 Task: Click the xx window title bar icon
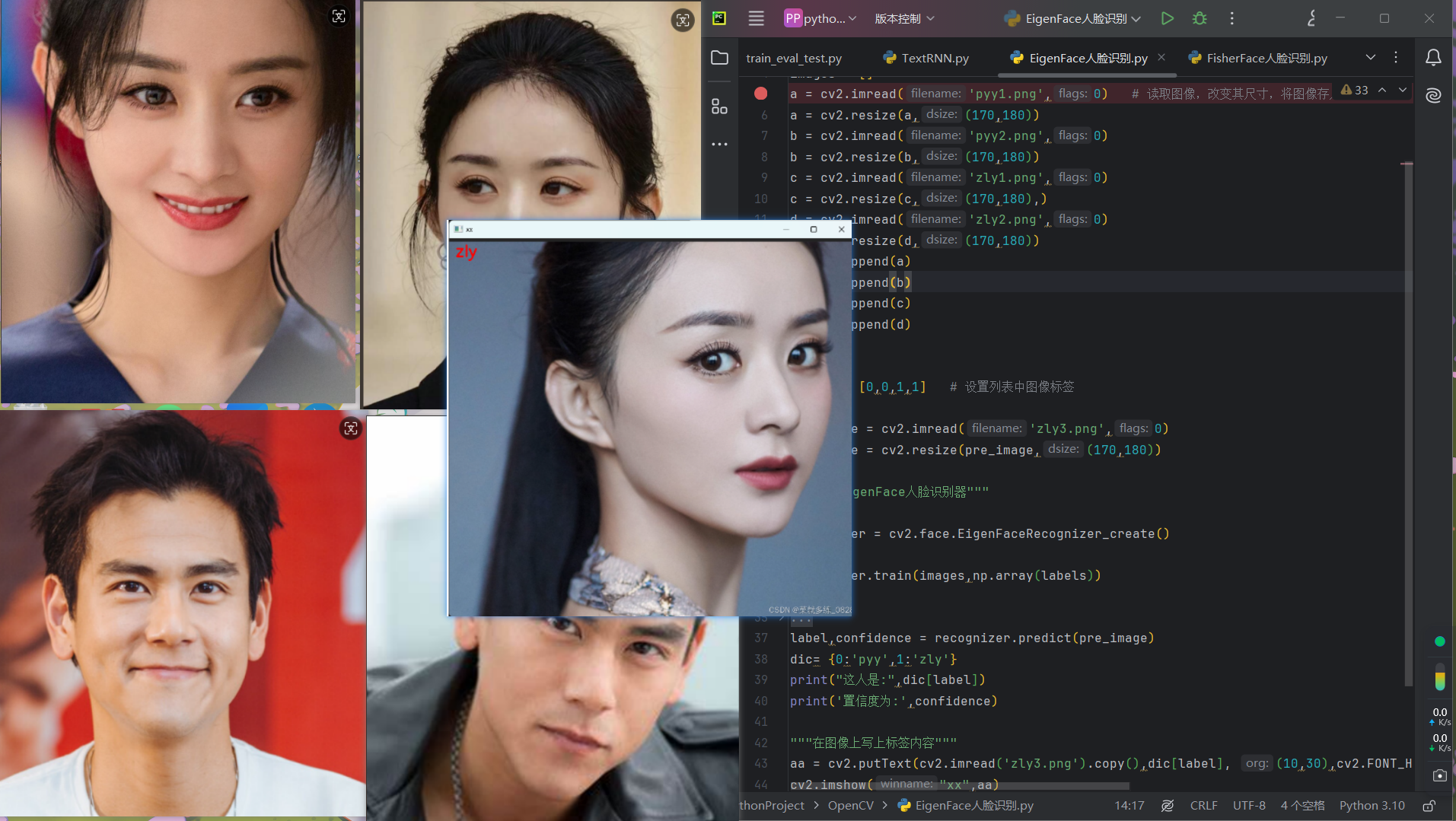click(457, 229)
